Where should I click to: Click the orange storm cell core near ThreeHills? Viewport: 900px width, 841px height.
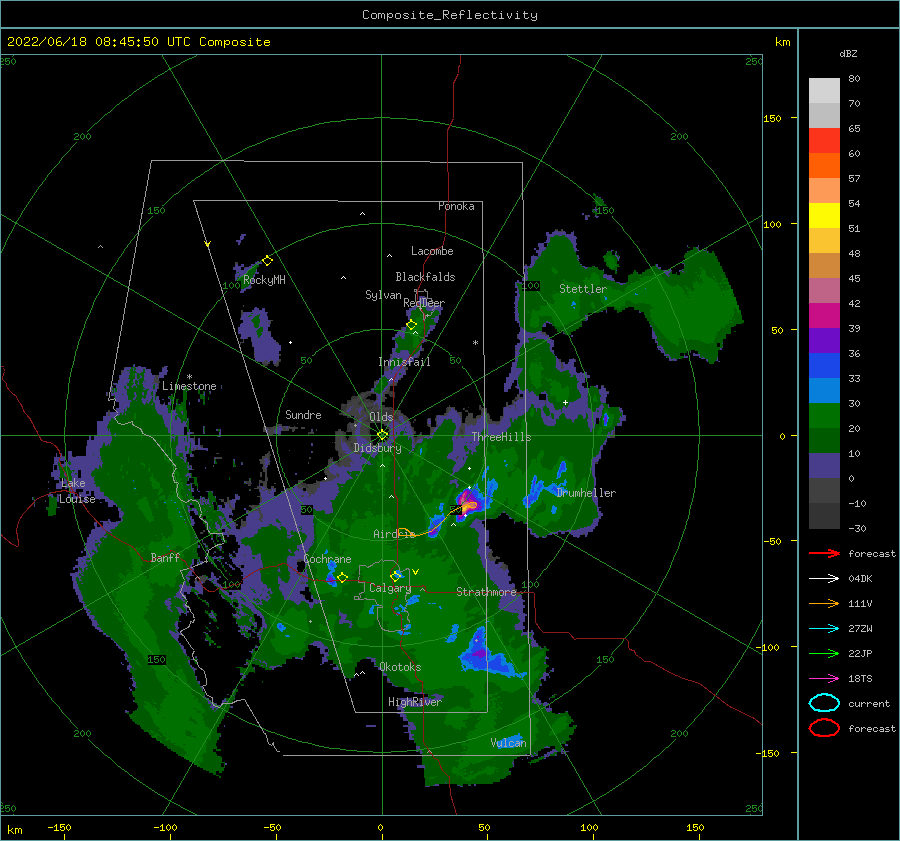[471, 506]
